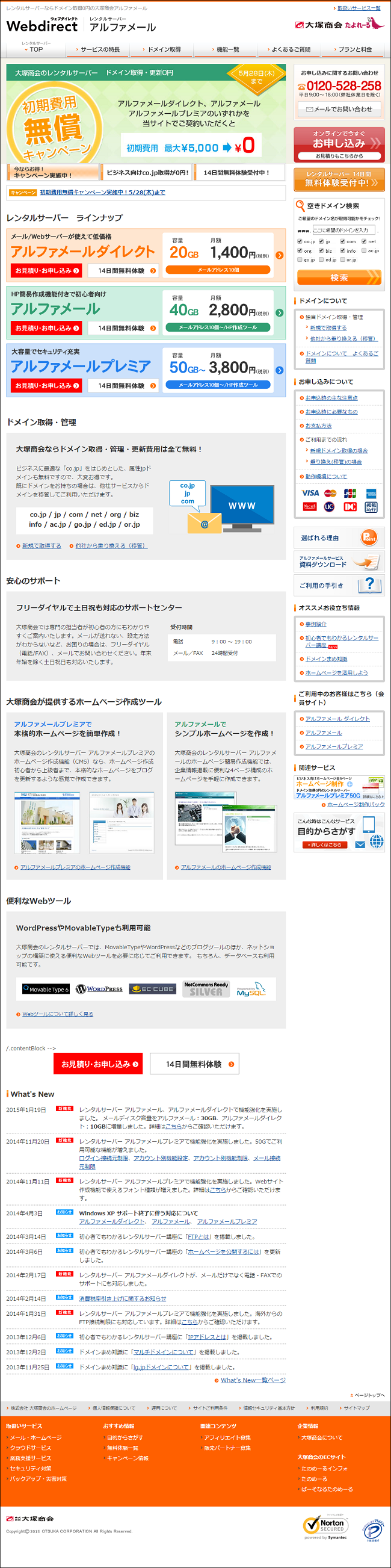391x1568 pixels.
Task: Open the ドメイン取得 navigation tab
Action: click(x=163, y=49)
